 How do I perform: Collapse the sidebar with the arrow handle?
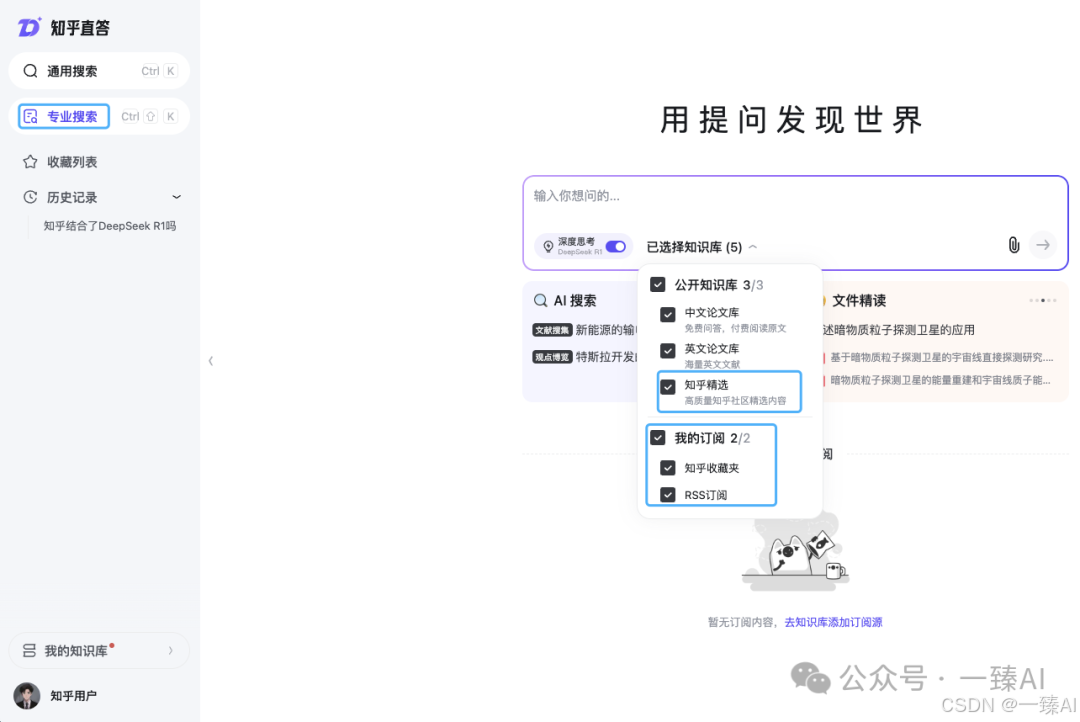coord(211,361)
